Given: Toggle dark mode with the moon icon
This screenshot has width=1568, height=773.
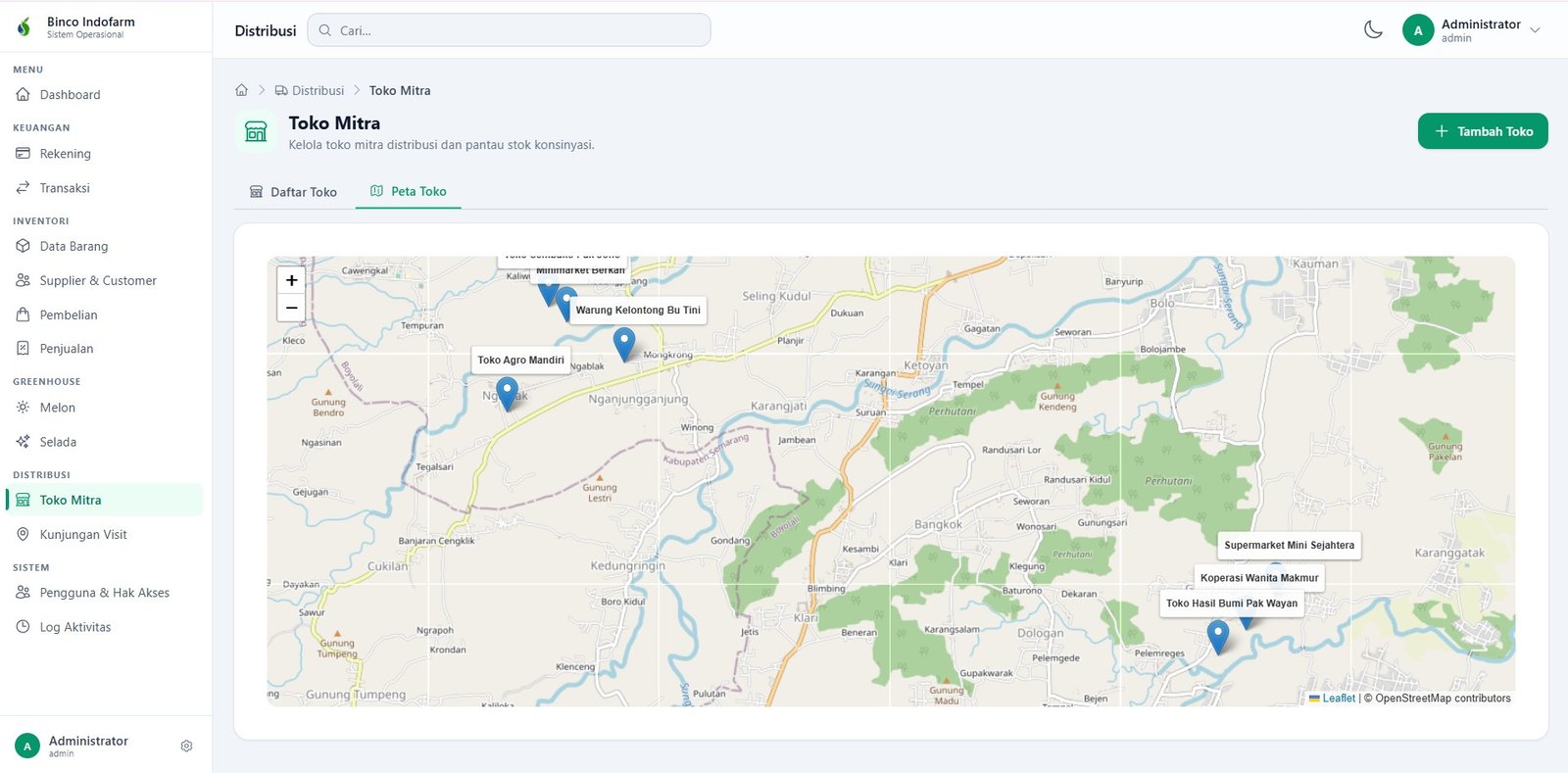Looking at the screenshot, I should [x=1373, y=30].
